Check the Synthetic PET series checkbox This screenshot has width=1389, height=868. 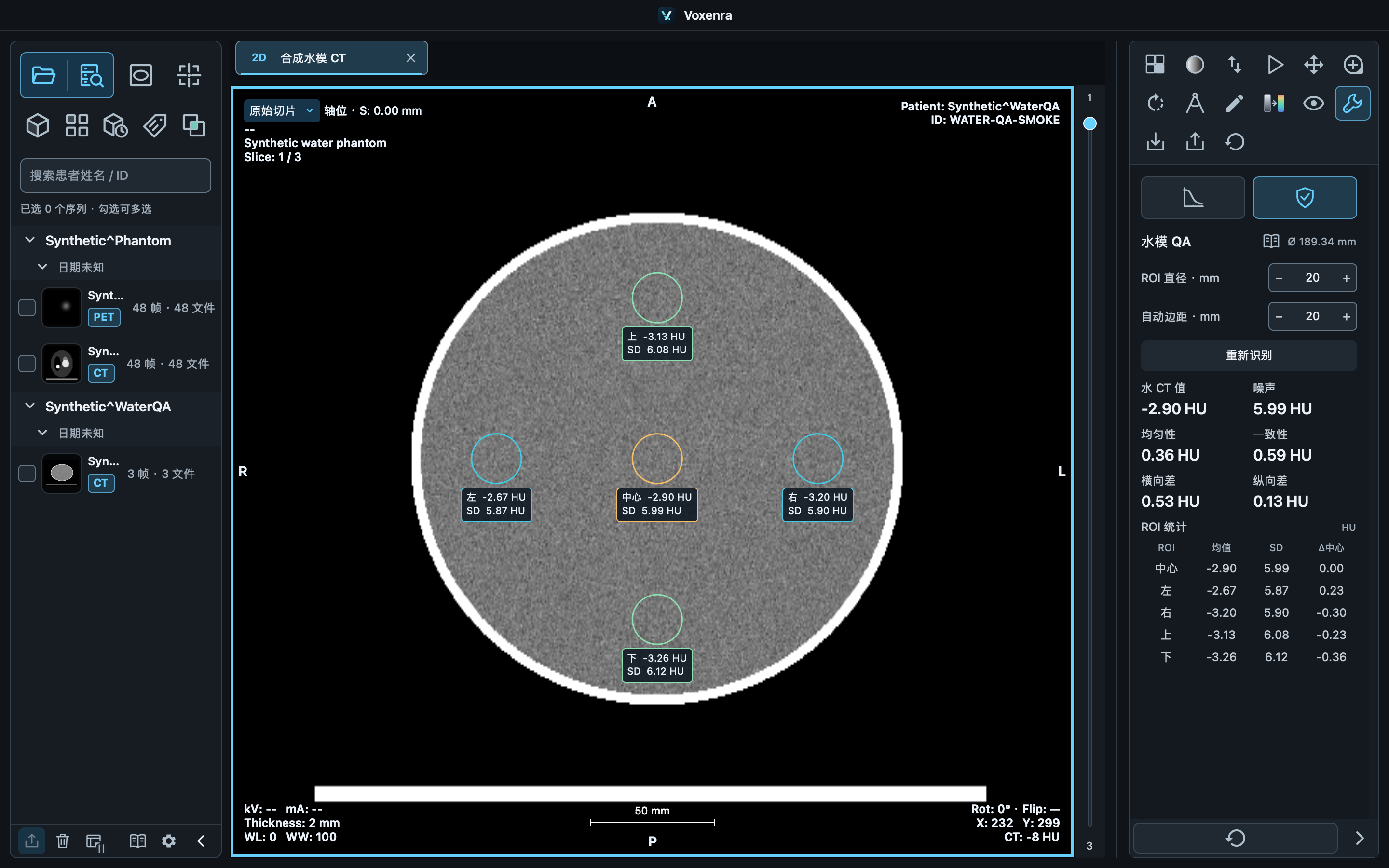tap(27, 308)
